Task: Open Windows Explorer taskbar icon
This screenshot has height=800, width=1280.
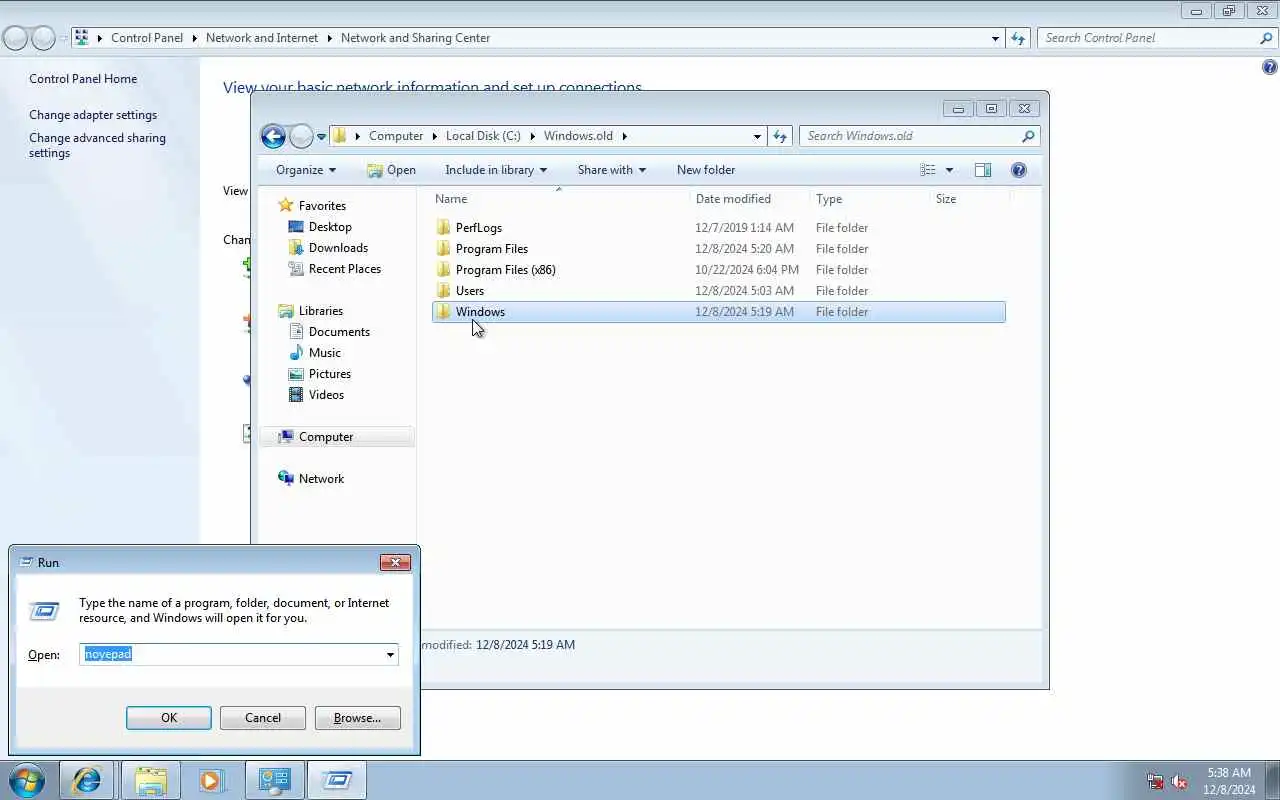Action: click(x=151, y=780)
